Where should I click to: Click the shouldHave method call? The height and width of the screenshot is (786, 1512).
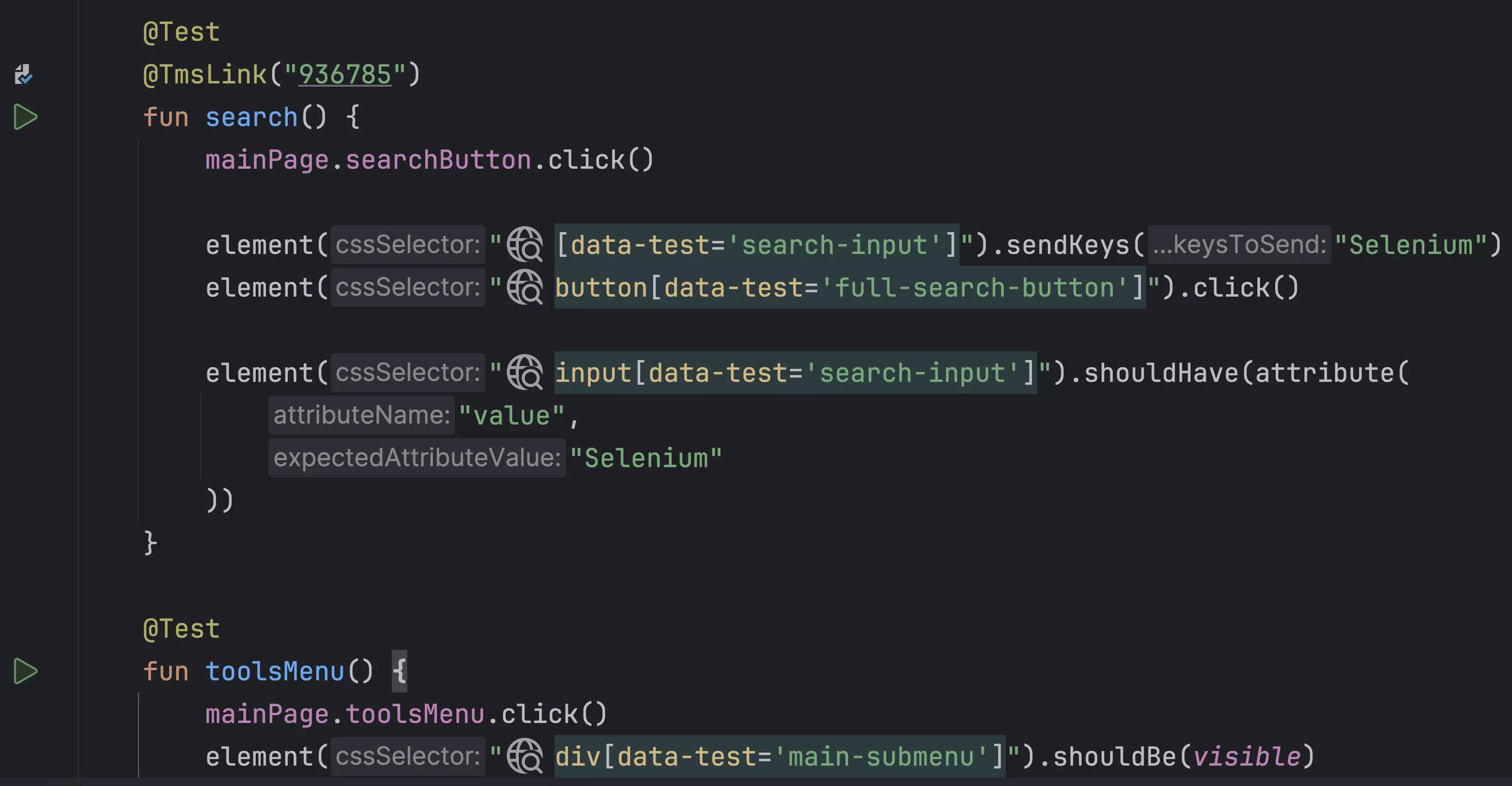click(1160, 373)
